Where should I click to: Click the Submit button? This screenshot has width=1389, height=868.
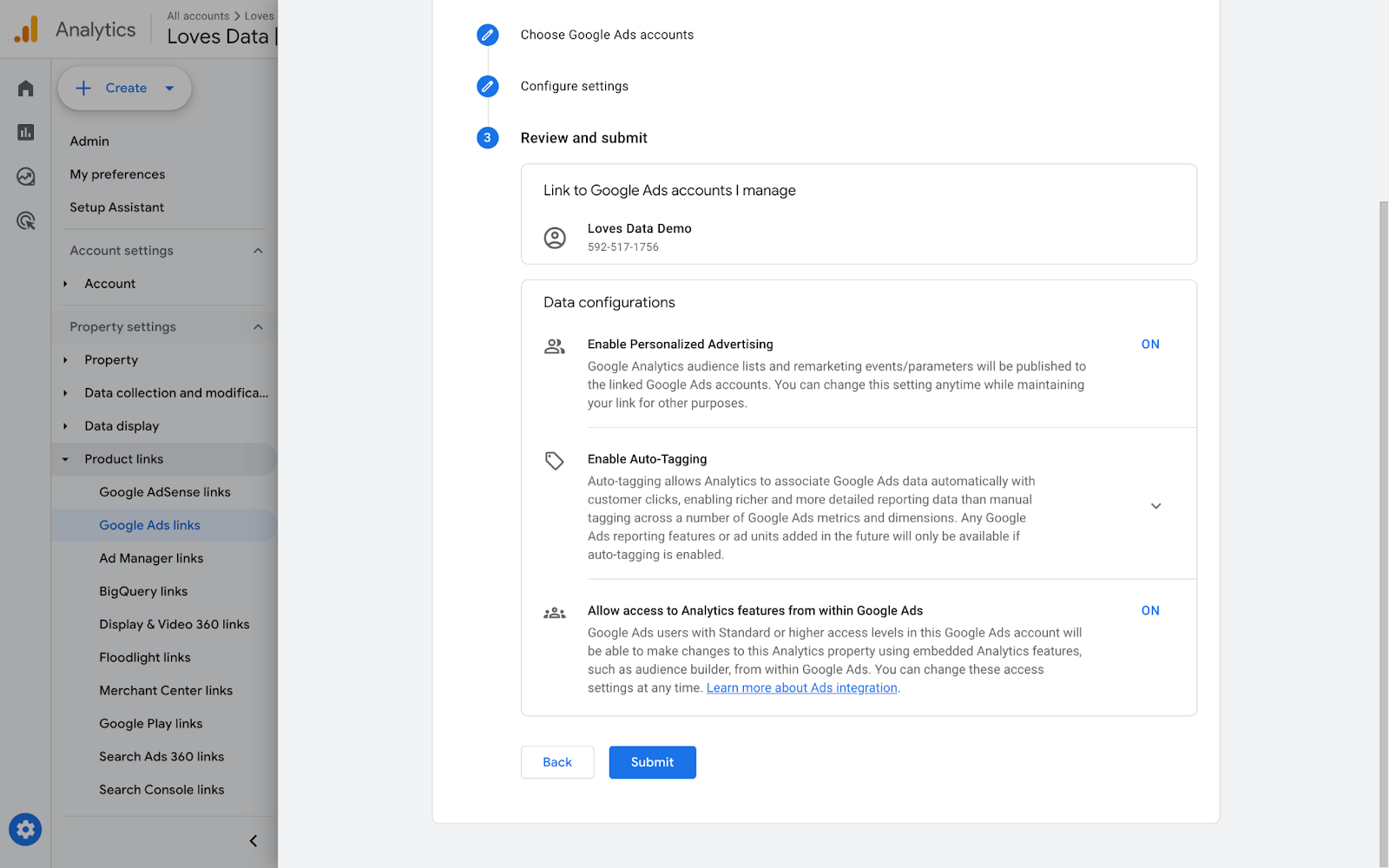652,762
